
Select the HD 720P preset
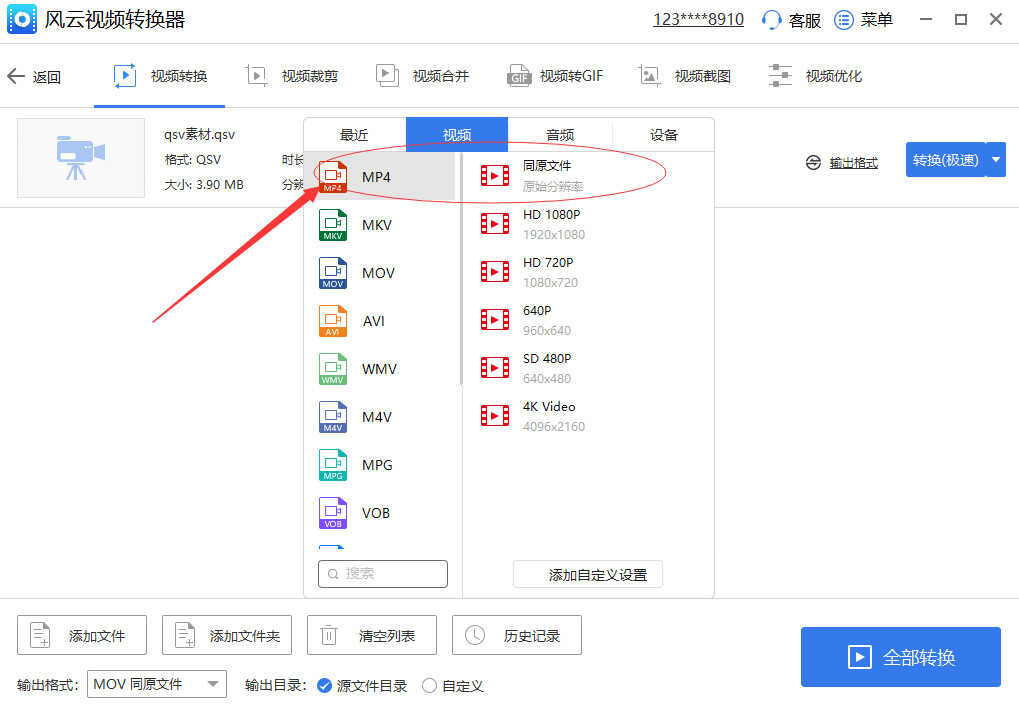coord(588,272)
